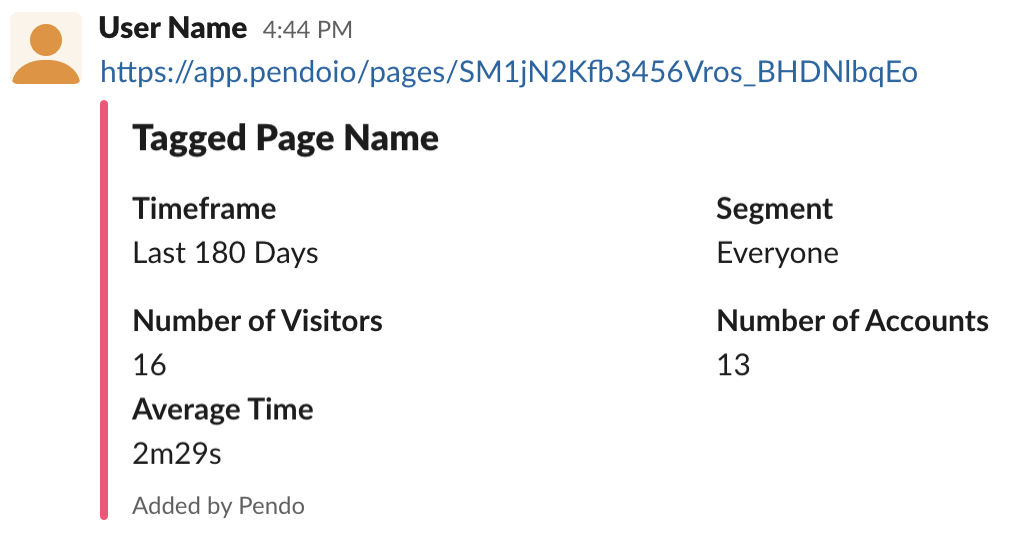Click the Last 180 Days value
Image resolution: width=1016 pixels, height=534 pixels.
(225, 253)
